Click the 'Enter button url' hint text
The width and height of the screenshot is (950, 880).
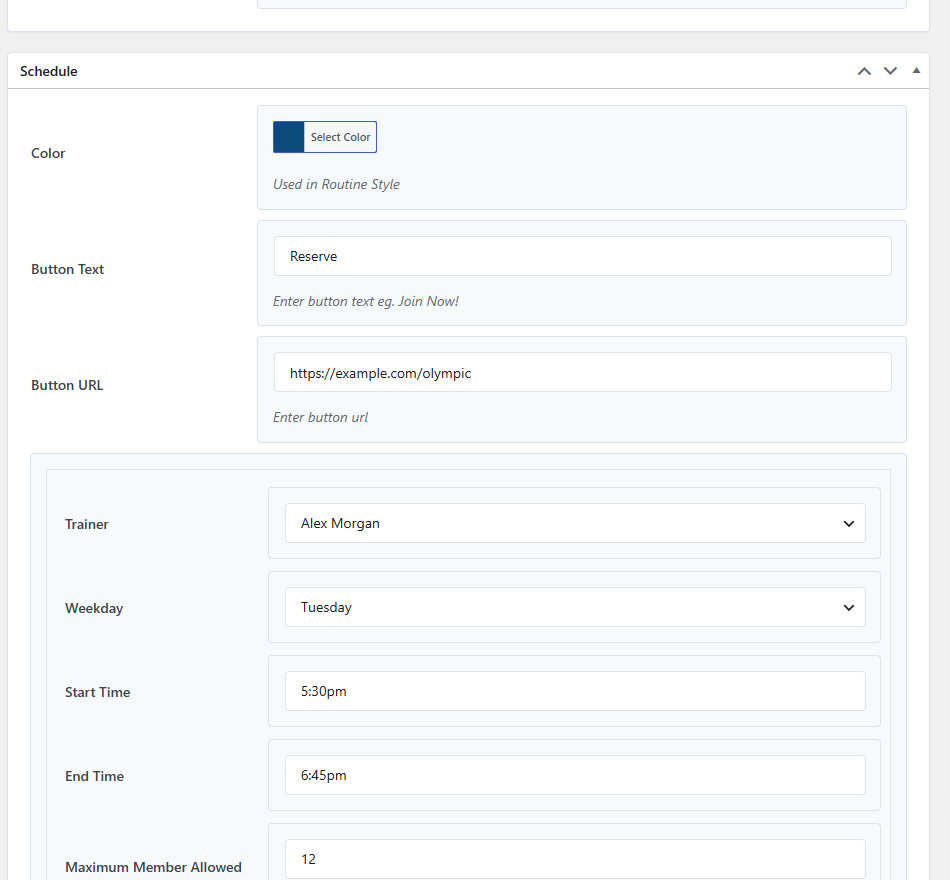pos(321,418)
